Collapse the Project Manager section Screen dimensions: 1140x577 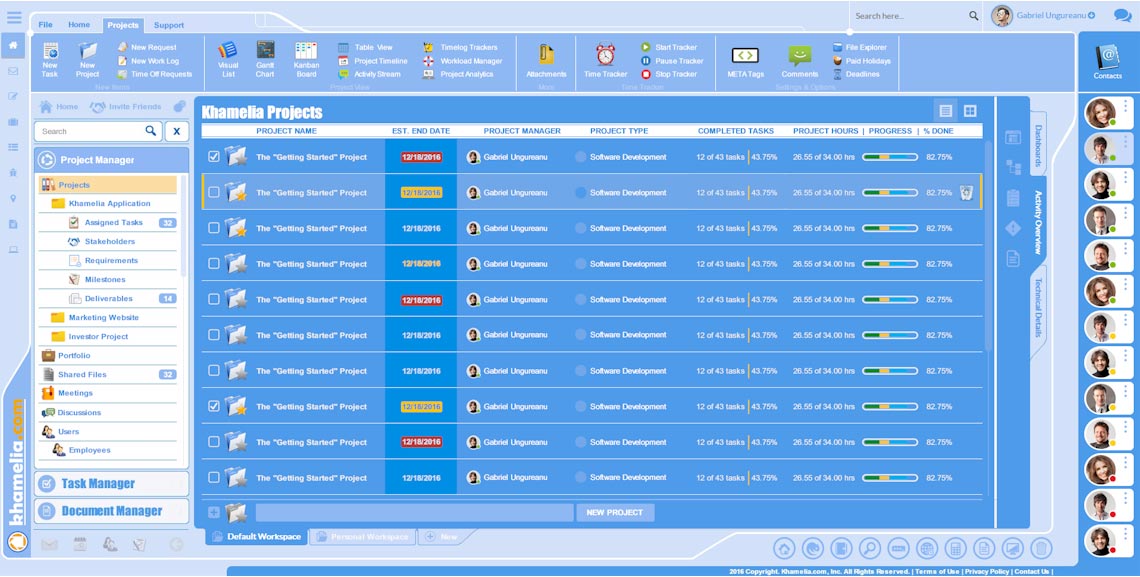111,160
